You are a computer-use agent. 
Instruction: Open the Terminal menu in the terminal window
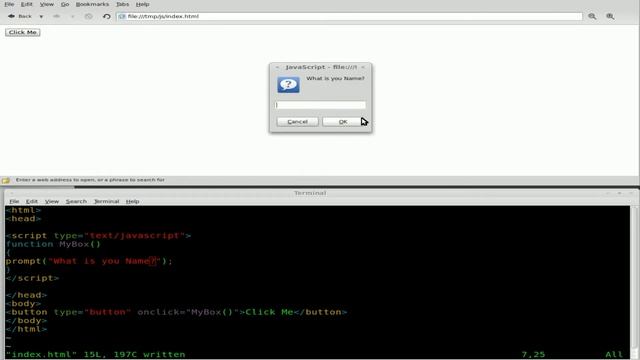(106, 201)
